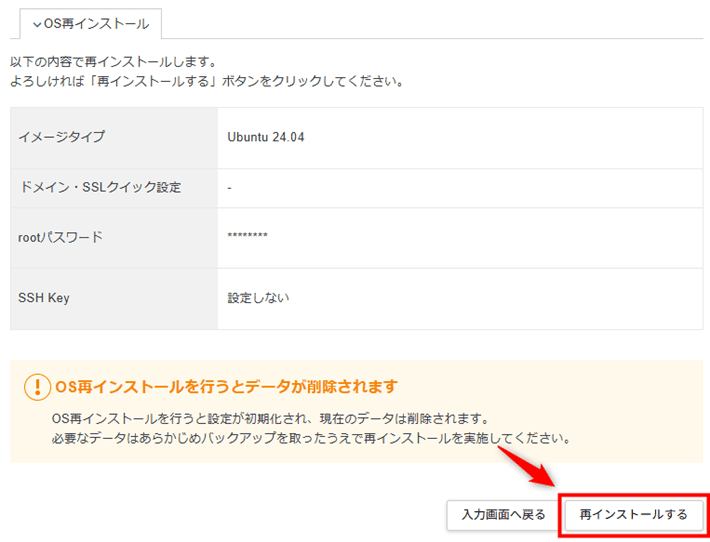Click the rootパスワード label
This screenshot has width=710, height=542.
coord(61,237)
